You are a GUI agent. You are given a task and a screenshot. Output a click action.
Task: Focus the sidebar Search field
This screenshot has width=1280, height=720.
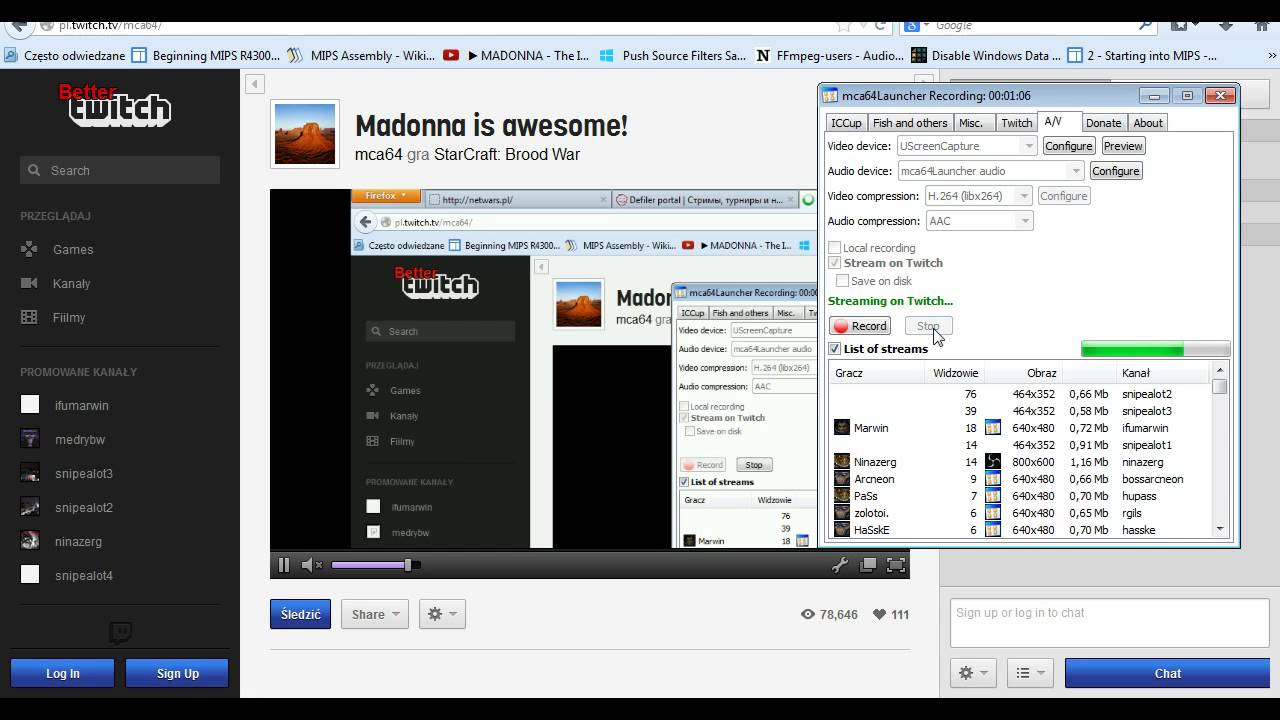pyautogui.click(x=120, y=170)
